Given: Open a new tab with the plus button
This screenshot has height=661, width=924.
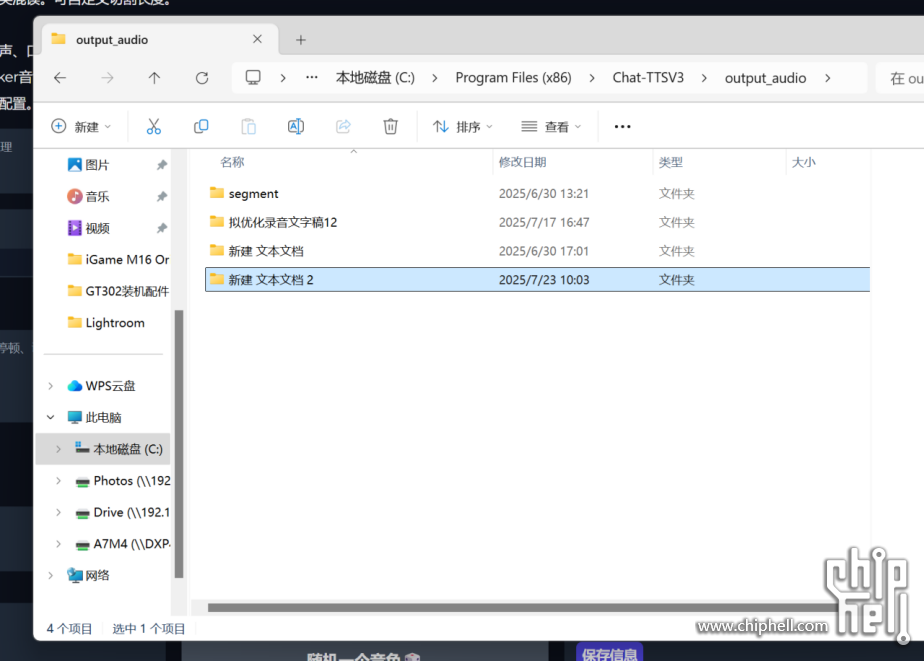Looking at the screenshot, I should [301, 40].
